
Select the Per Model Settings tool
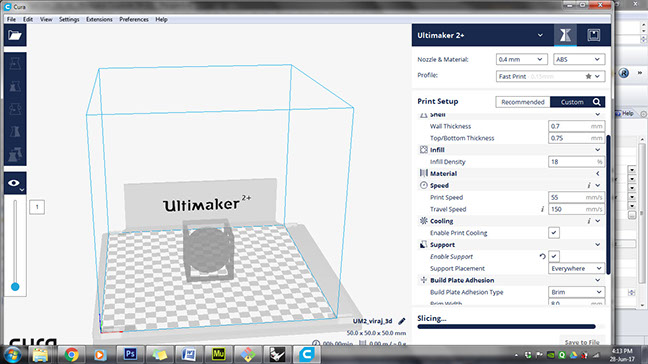(15, 154)
